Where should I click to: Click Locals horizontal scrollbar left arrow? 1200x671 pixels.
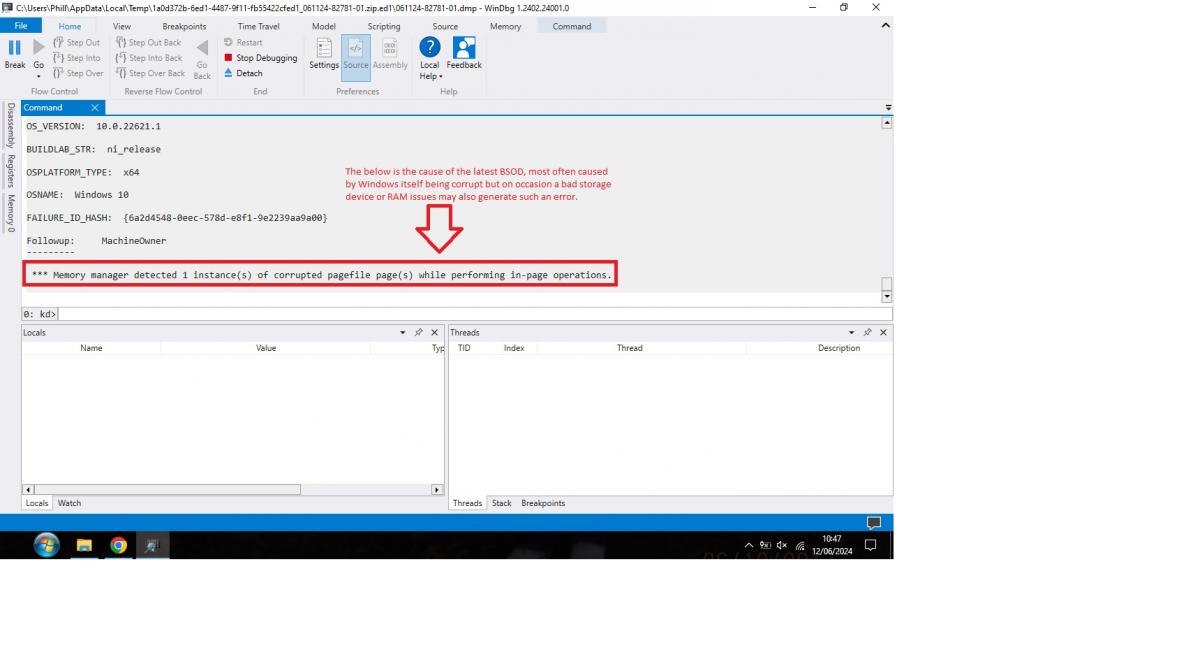(28, 490)
